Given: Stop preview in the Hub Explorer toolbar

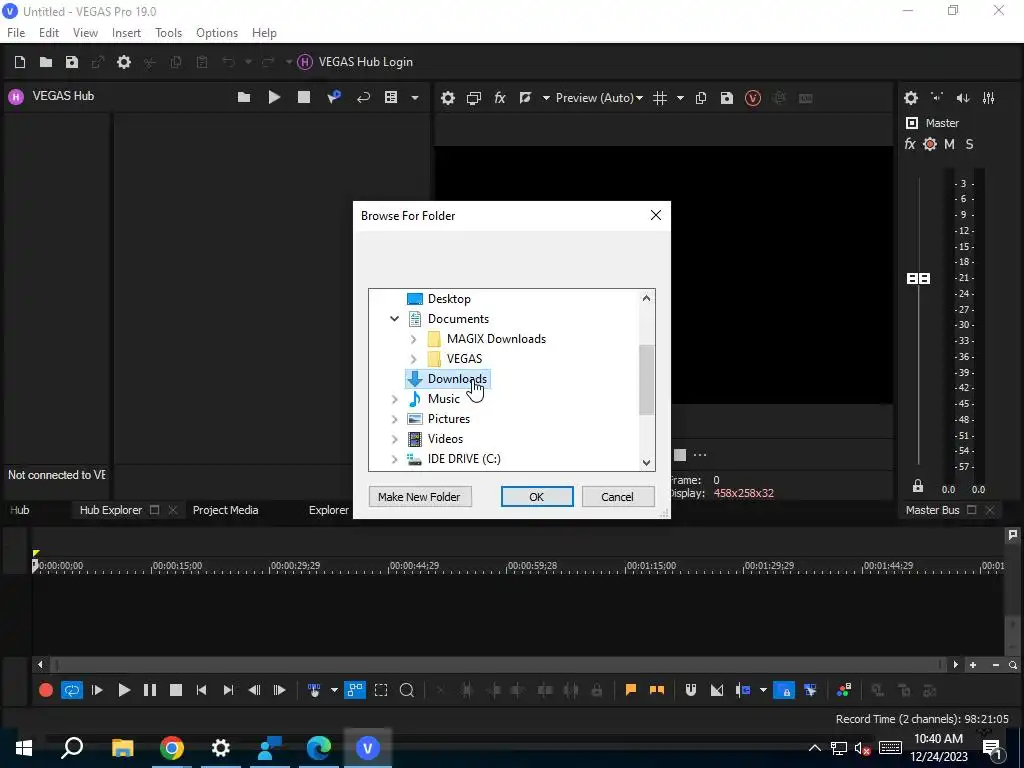Looking at the screenshot, I should 304,97.
